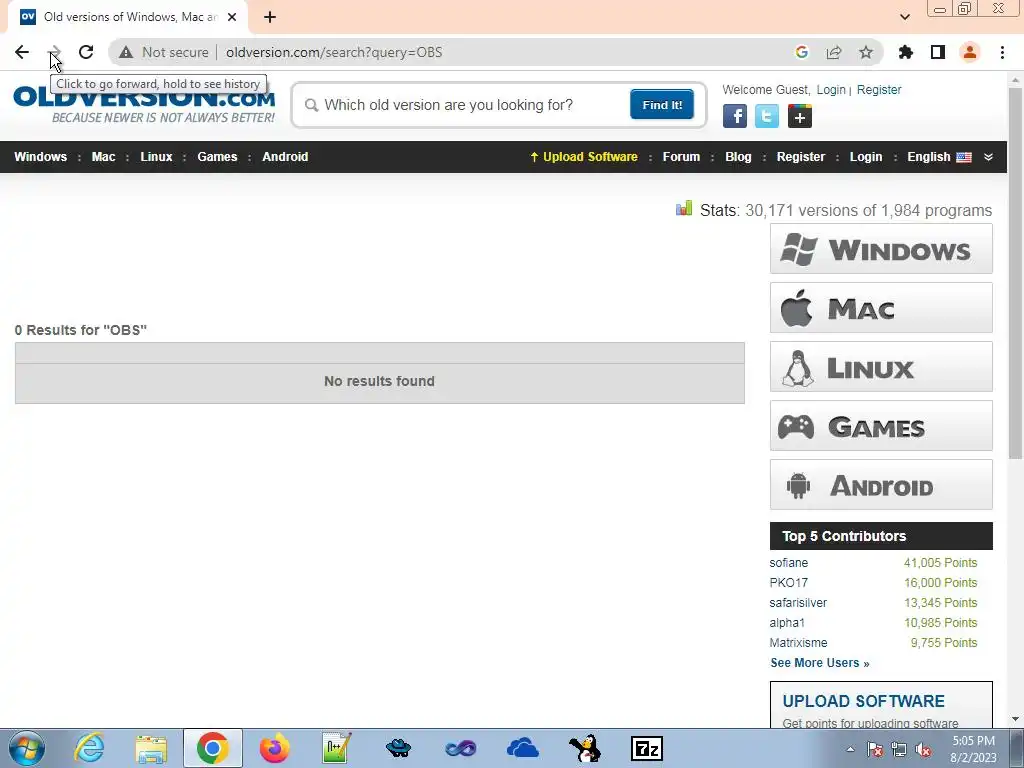Open the English language selector
Screen dimensions: 1024x768
pos(939,157)
